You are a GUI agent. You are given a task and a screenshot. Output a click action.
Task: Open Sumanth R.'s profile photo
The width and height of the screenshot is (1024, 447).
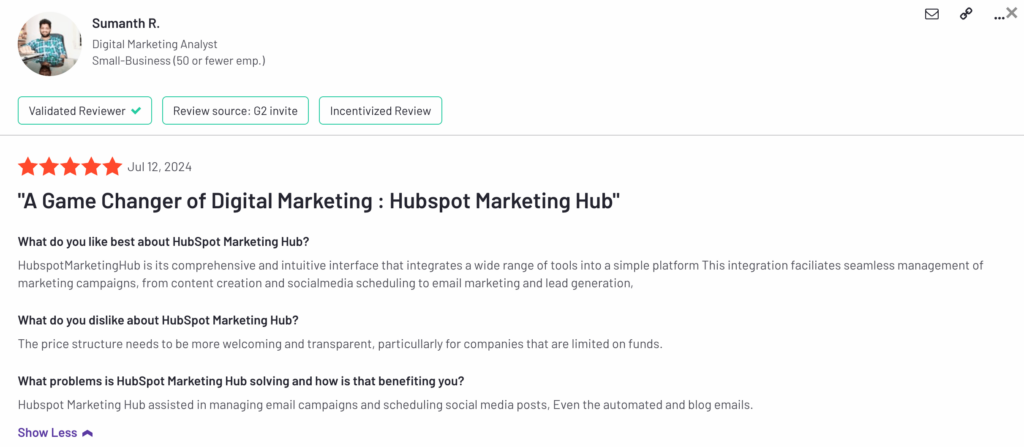(x=50, y=44)
